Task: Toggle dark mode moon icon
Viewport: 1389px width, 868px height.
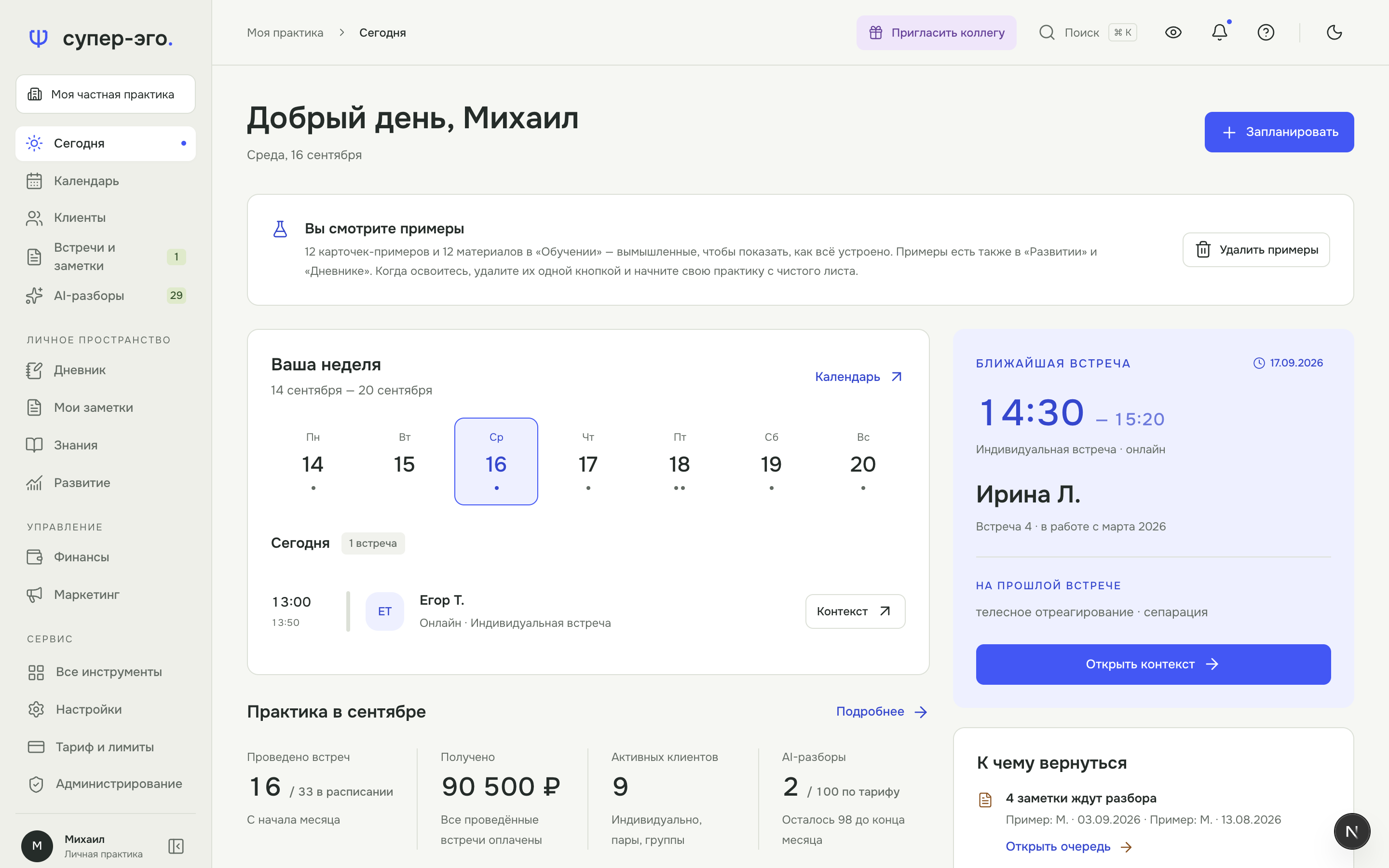Action: pos(1335,32)
